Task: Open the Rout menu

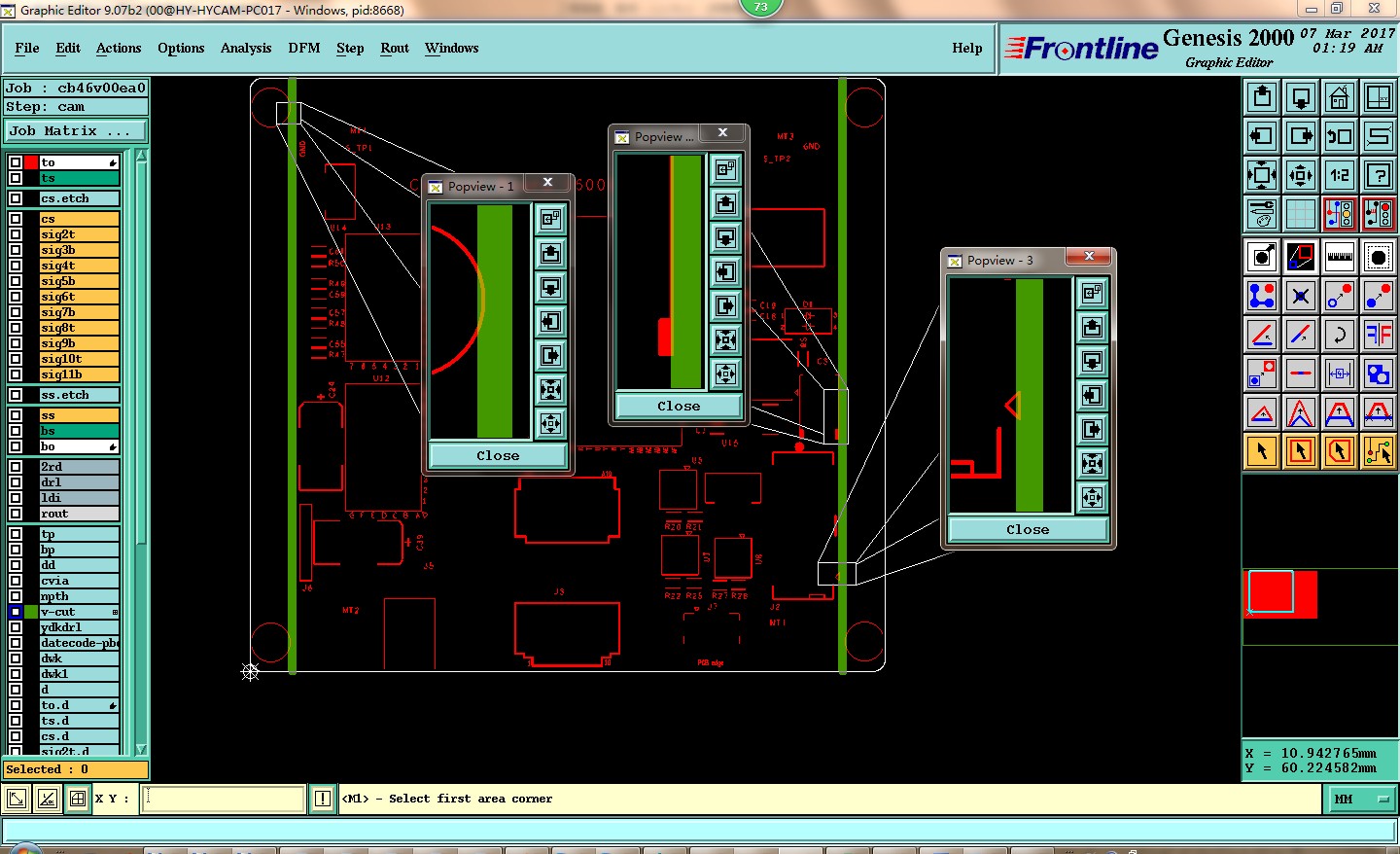Action: (x=395, y=48)
